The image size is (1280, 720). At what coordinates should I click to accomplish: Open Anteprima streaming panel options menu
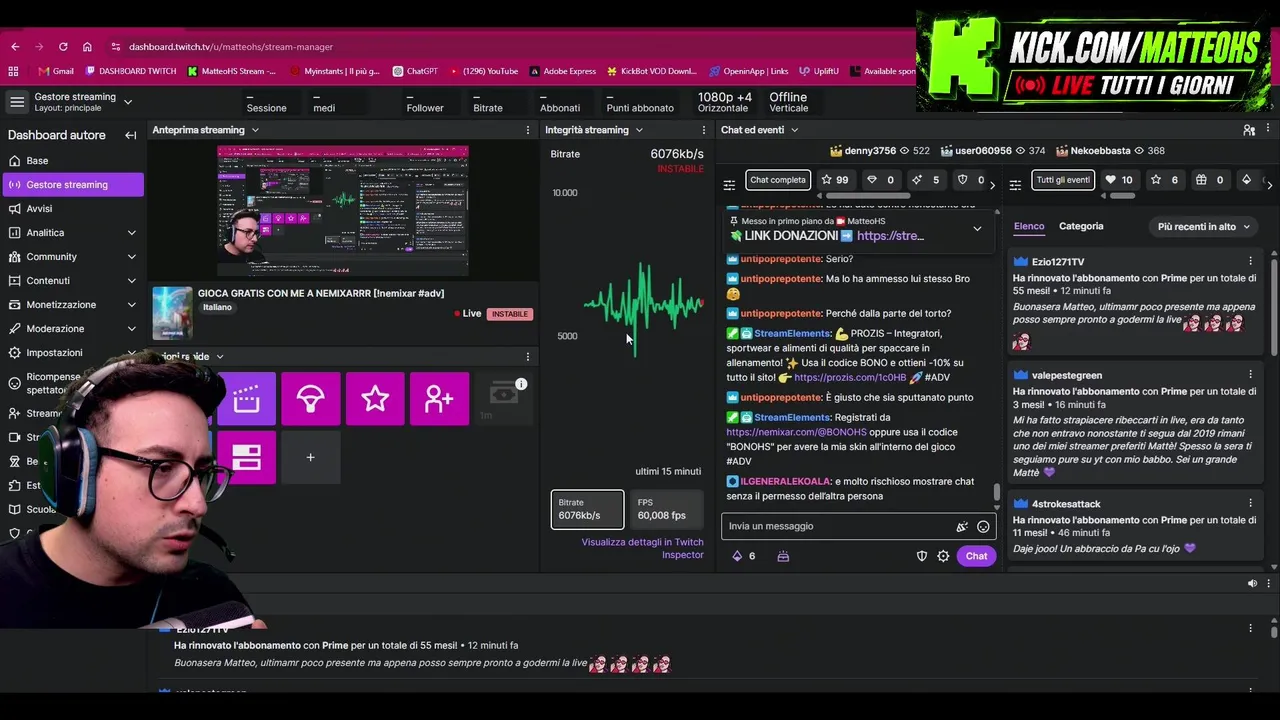tap(528, 130)
